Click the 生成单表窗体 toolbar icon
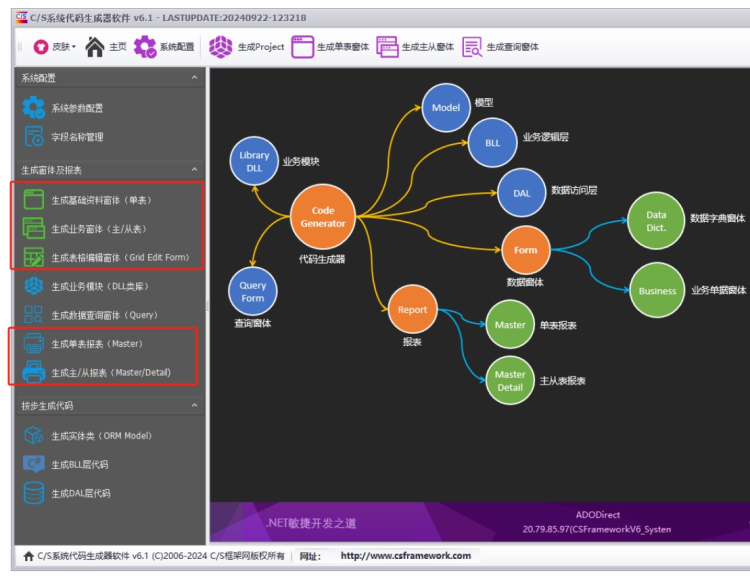This screenshot has height=588, width=750. 302,46
